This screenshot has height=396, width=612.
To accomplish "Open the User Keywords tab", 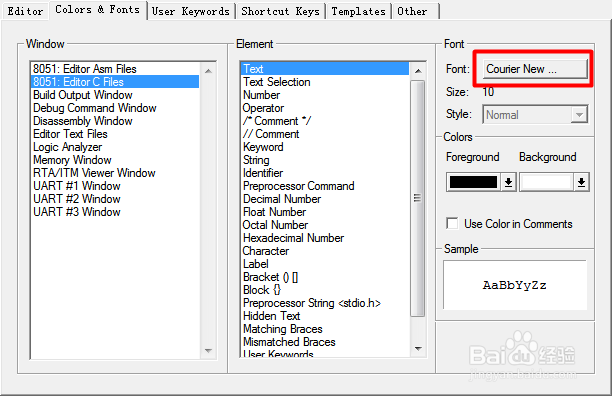I will [190, 11].
